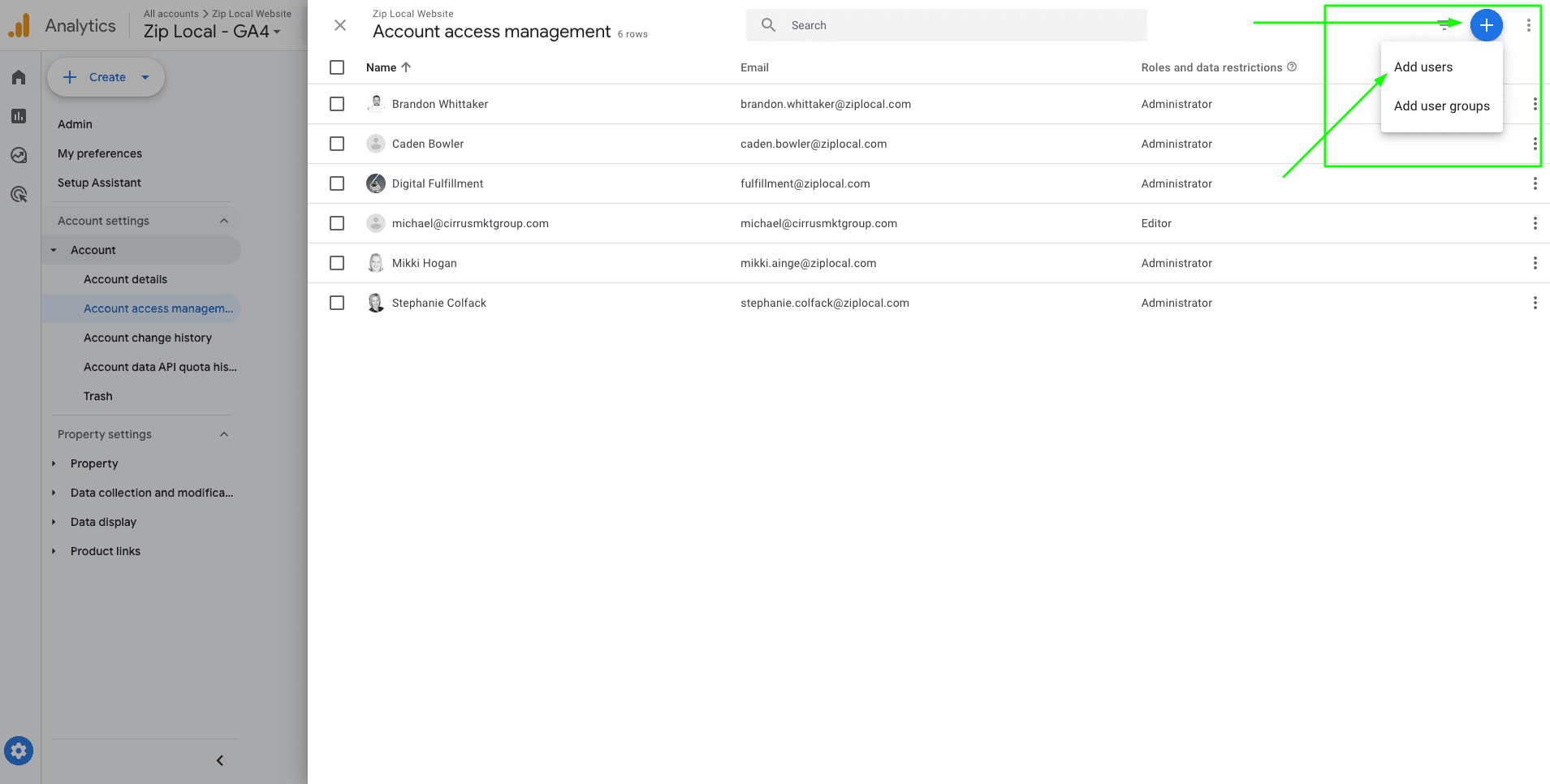Collapse the admin sidebar with the chevron
The image size is (1550, 784).
click(x=219, y=760)
